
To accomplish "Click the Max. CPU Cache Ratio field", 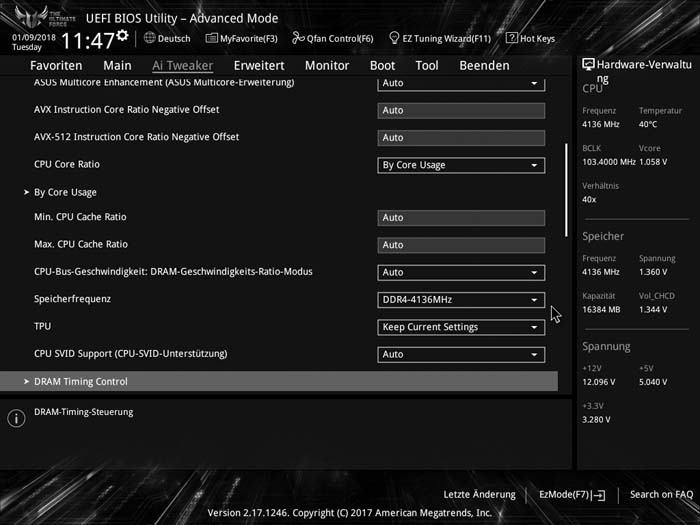I will [x=461, y=245].
